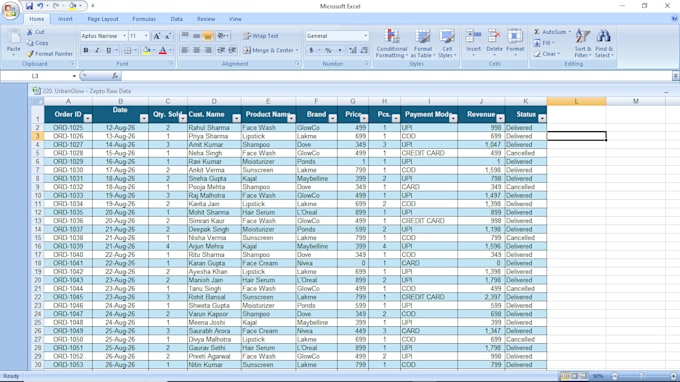Select the CREDIT CARD cell in row 5

click(x=429, y=153)
